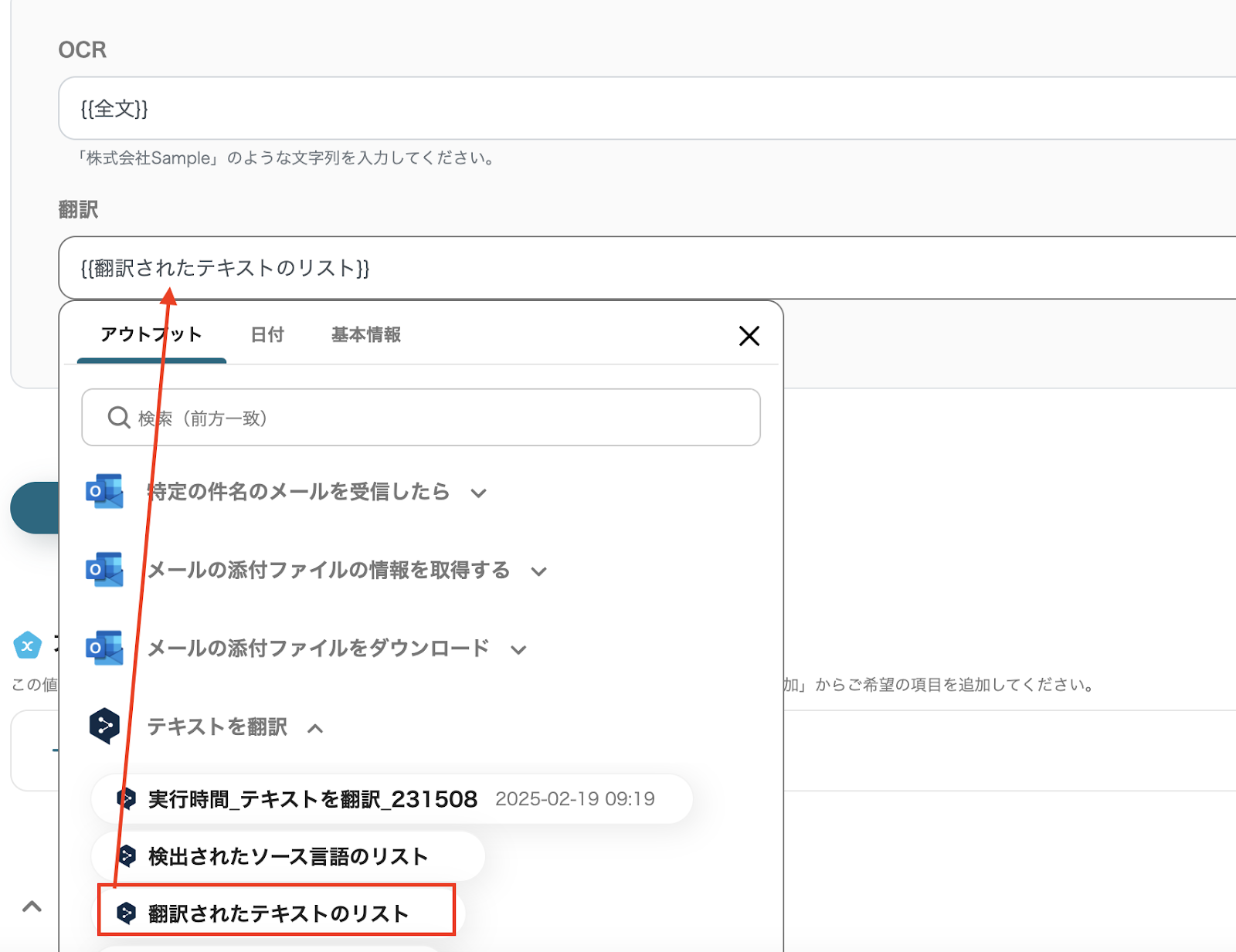Click the テキストを翻訳 heading text
The width and height of the screenshot is (1236, 952).
click(217, 727)
